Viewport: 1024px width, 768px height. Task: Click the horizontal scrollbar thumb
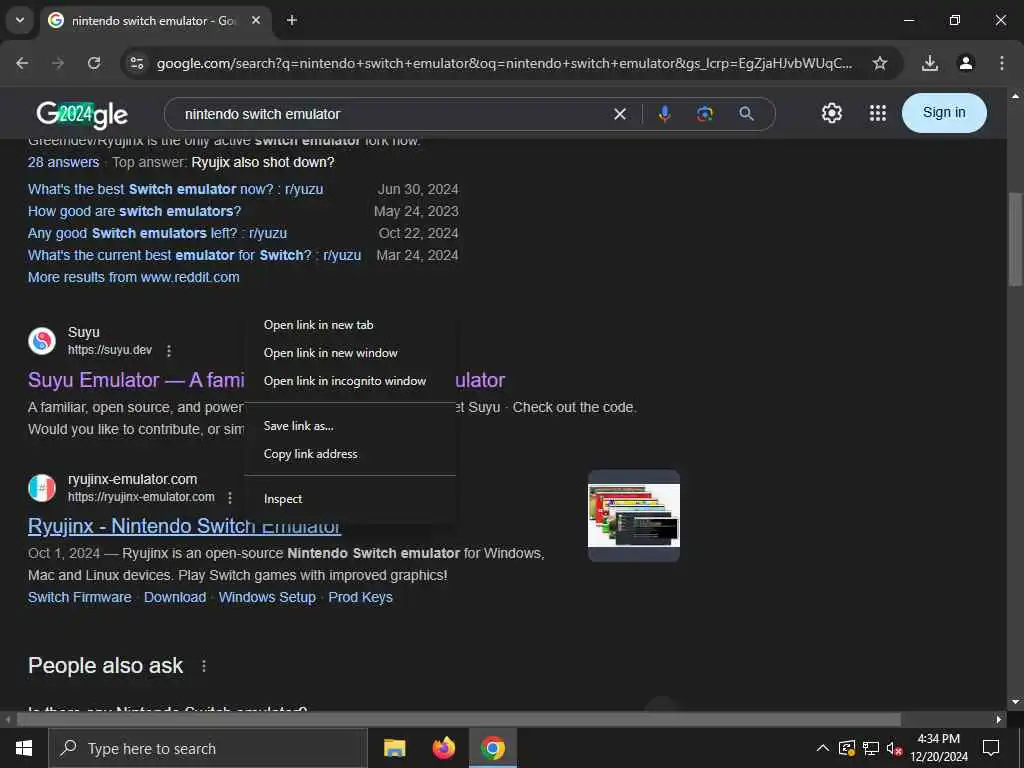click(x=458, y=720)
